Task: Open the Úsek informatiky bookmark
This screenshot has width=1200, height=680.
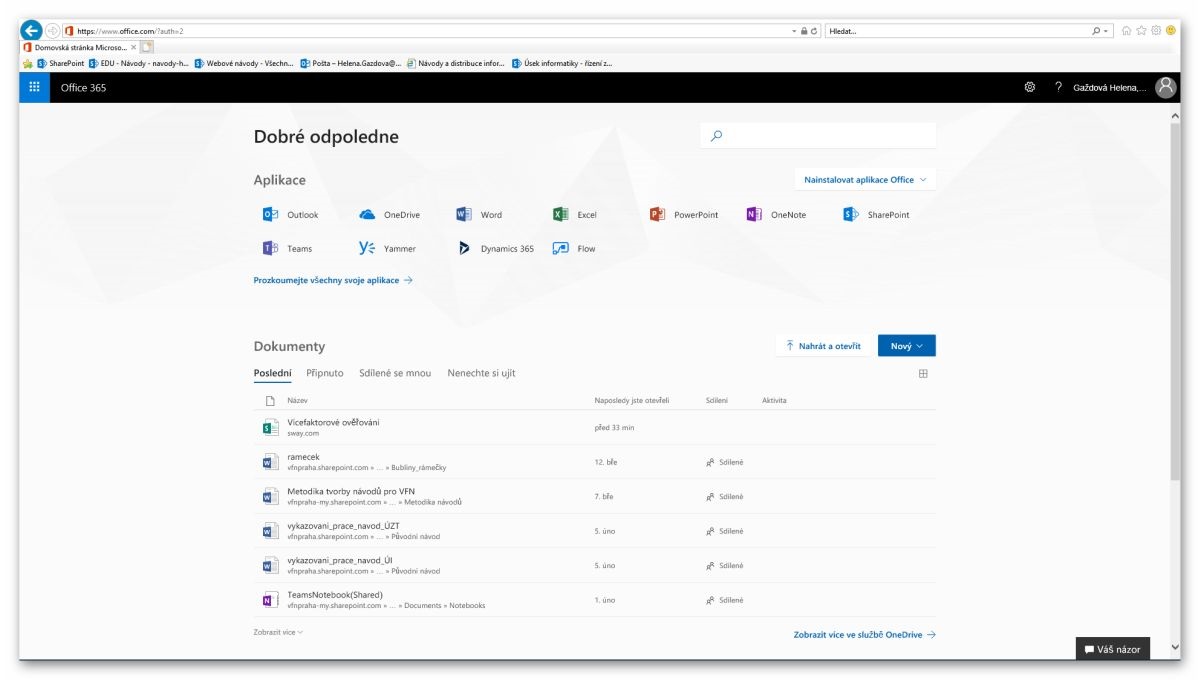Action: click(x=562, y=63)
